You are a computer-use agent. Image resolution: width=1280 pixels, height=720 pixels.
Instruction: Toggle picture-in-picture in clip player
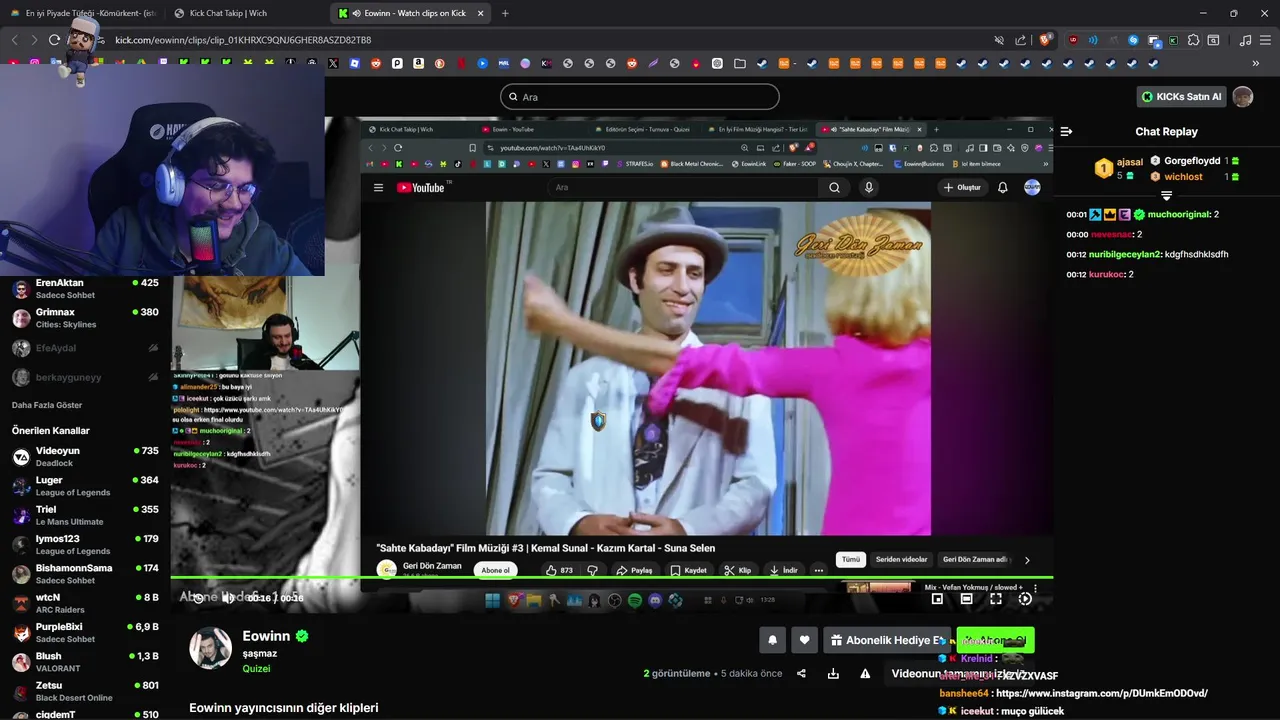937,599
